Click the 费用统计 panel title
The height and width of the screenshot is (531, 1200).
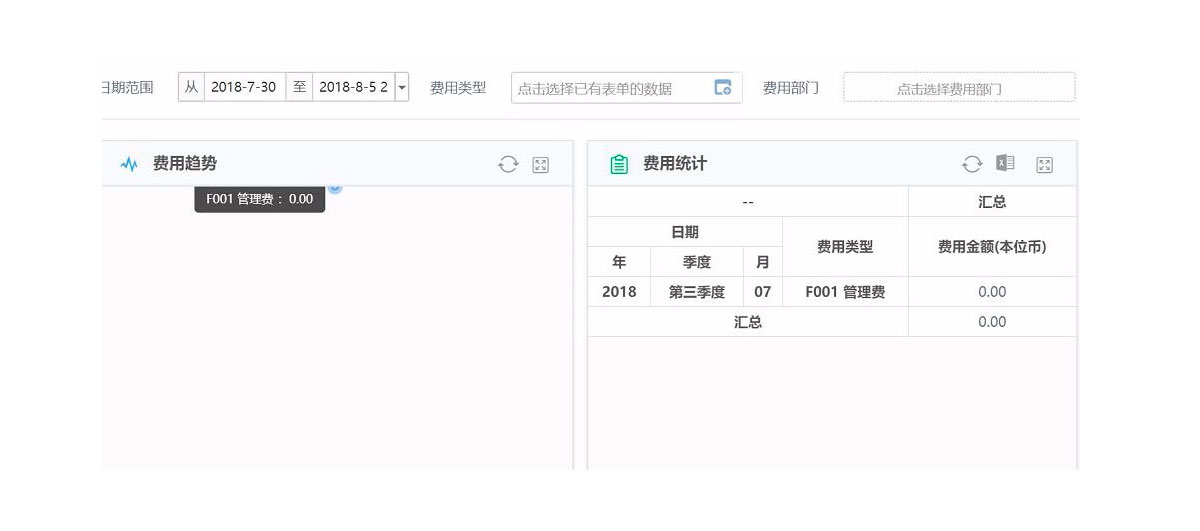click(x=675, y=164)
